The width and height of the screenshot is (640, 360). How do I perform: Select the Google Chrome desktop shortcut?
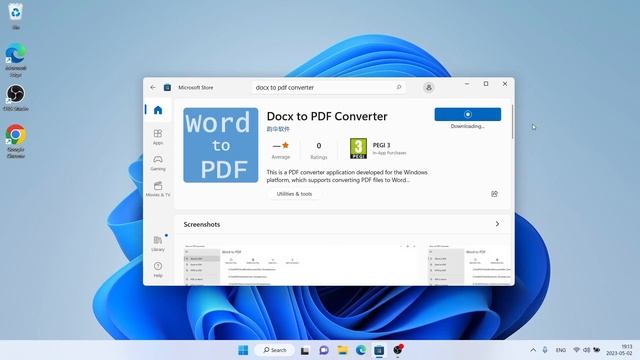[x=16, y=141]
